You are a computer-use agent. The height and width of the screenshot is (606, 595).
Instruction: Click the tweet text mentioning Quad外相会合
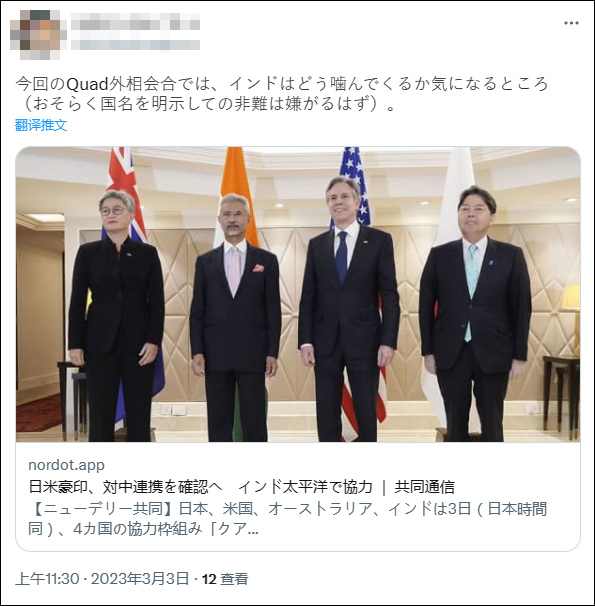[281, 84]
